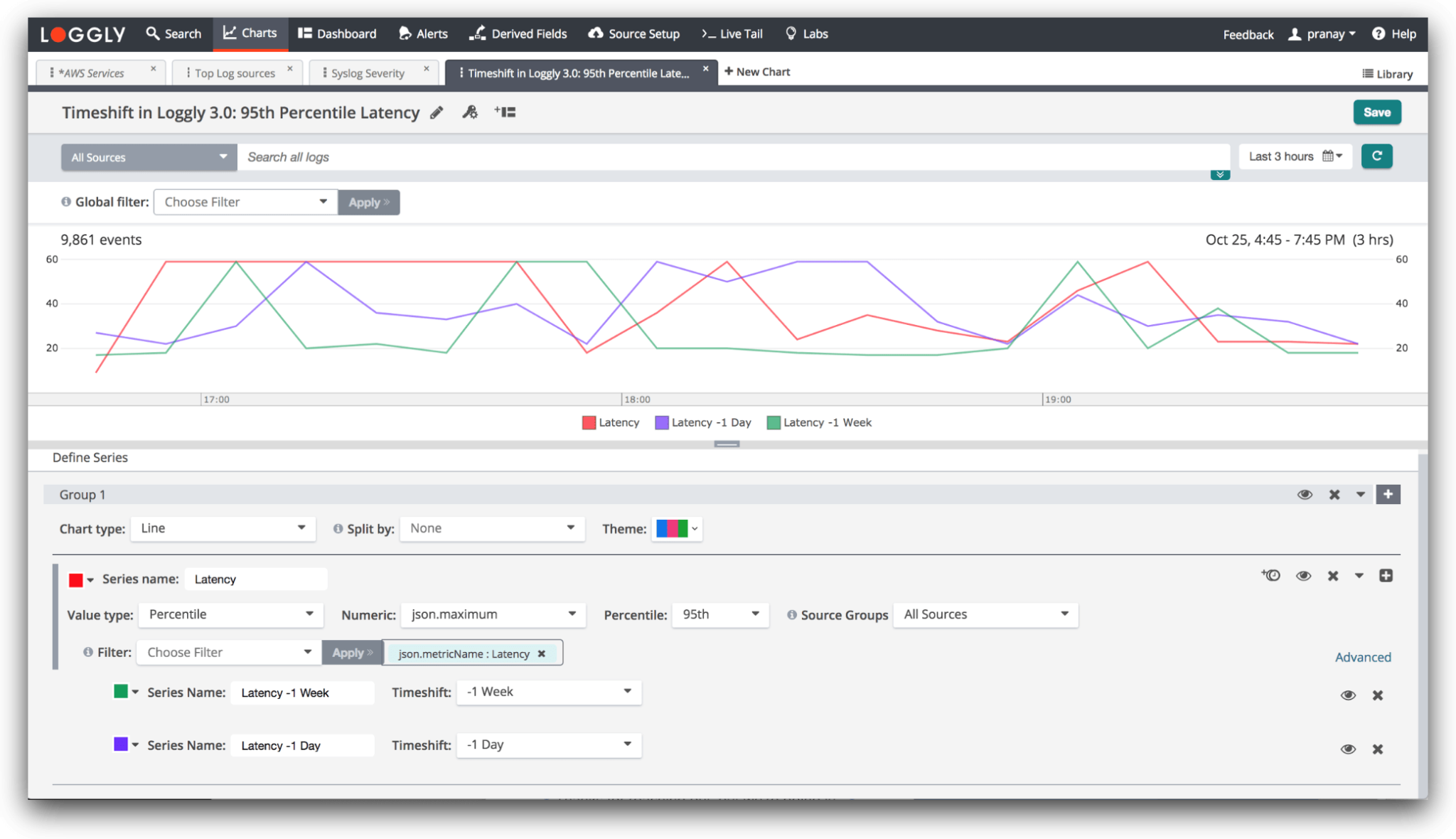This screenshot has width=1456, height=839.
Task: Open the chart Library
Action: 1386,73
